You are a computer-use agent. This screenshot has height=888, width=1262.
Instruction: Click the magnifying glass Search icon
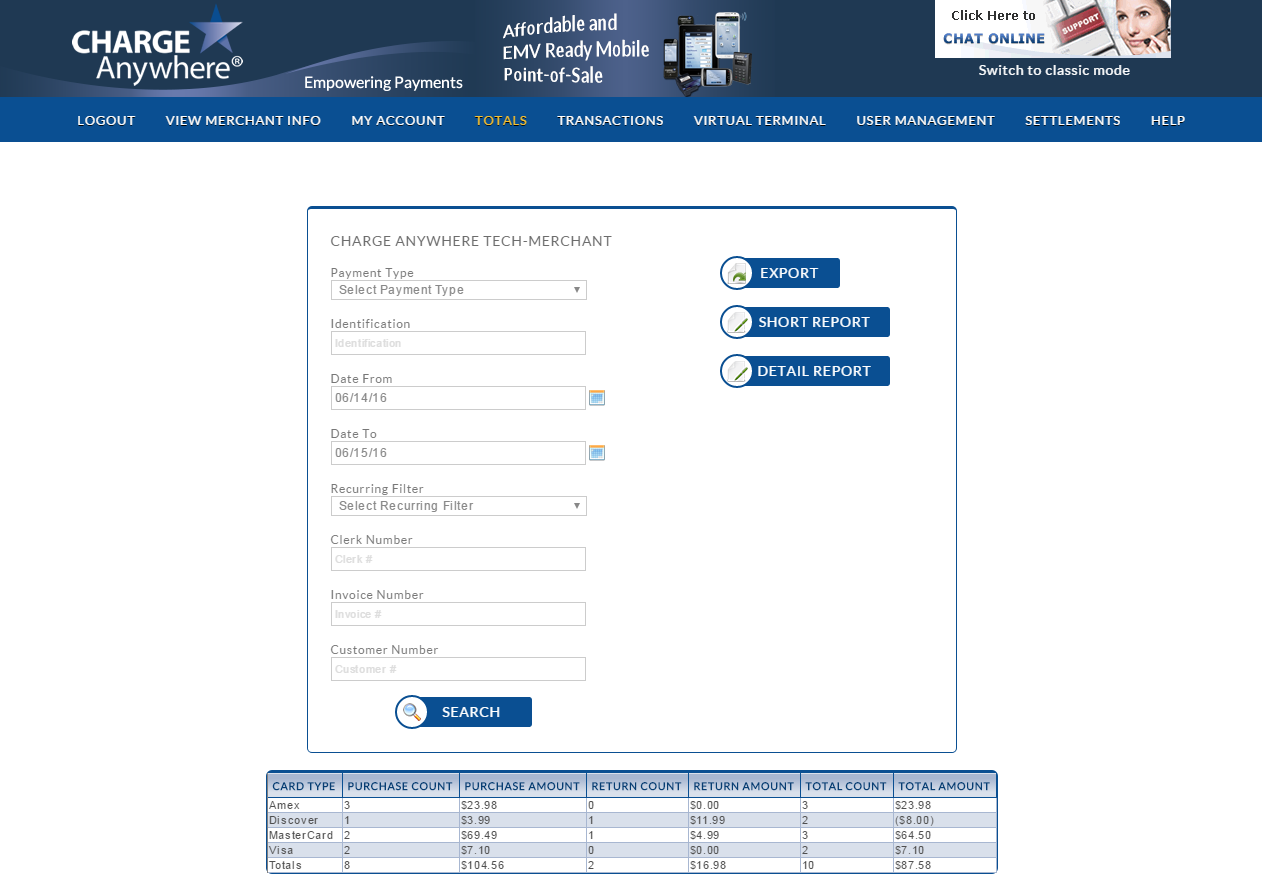click(412, 712)
